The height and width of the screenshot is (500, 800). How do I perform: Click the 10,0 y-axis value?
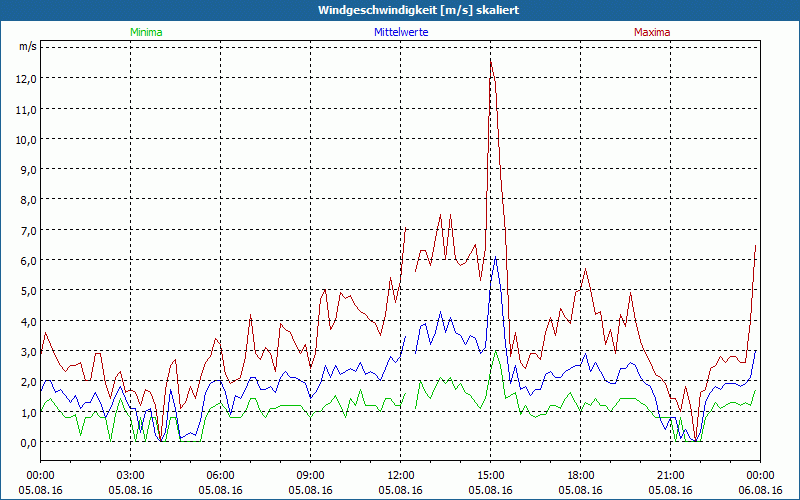coord(28,139)
